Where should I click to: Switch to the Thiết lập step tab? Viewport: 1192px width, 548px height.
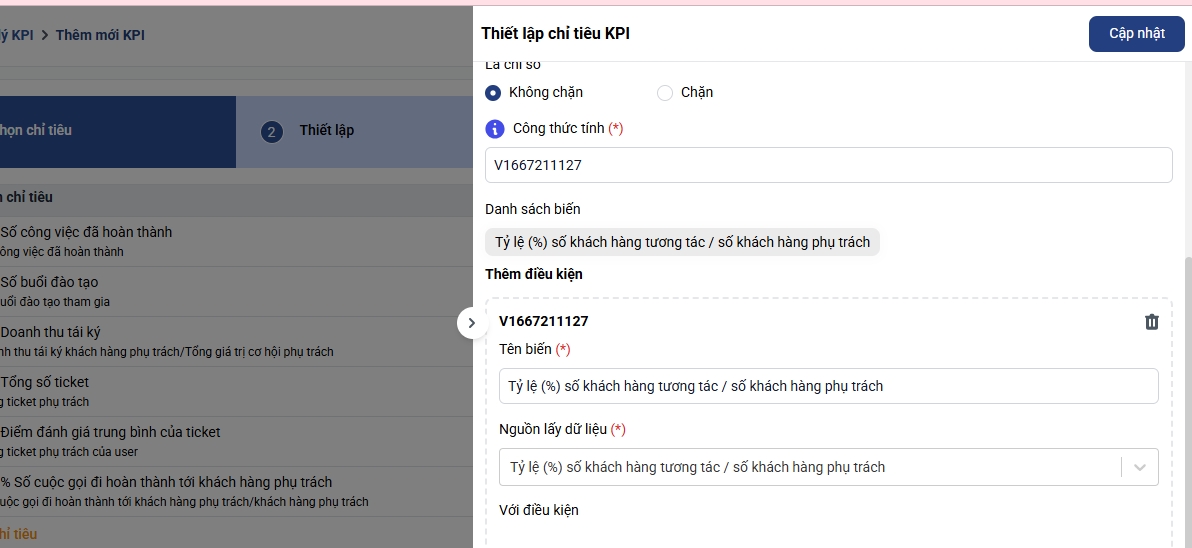pyautogui.click(x=326, y=131)
